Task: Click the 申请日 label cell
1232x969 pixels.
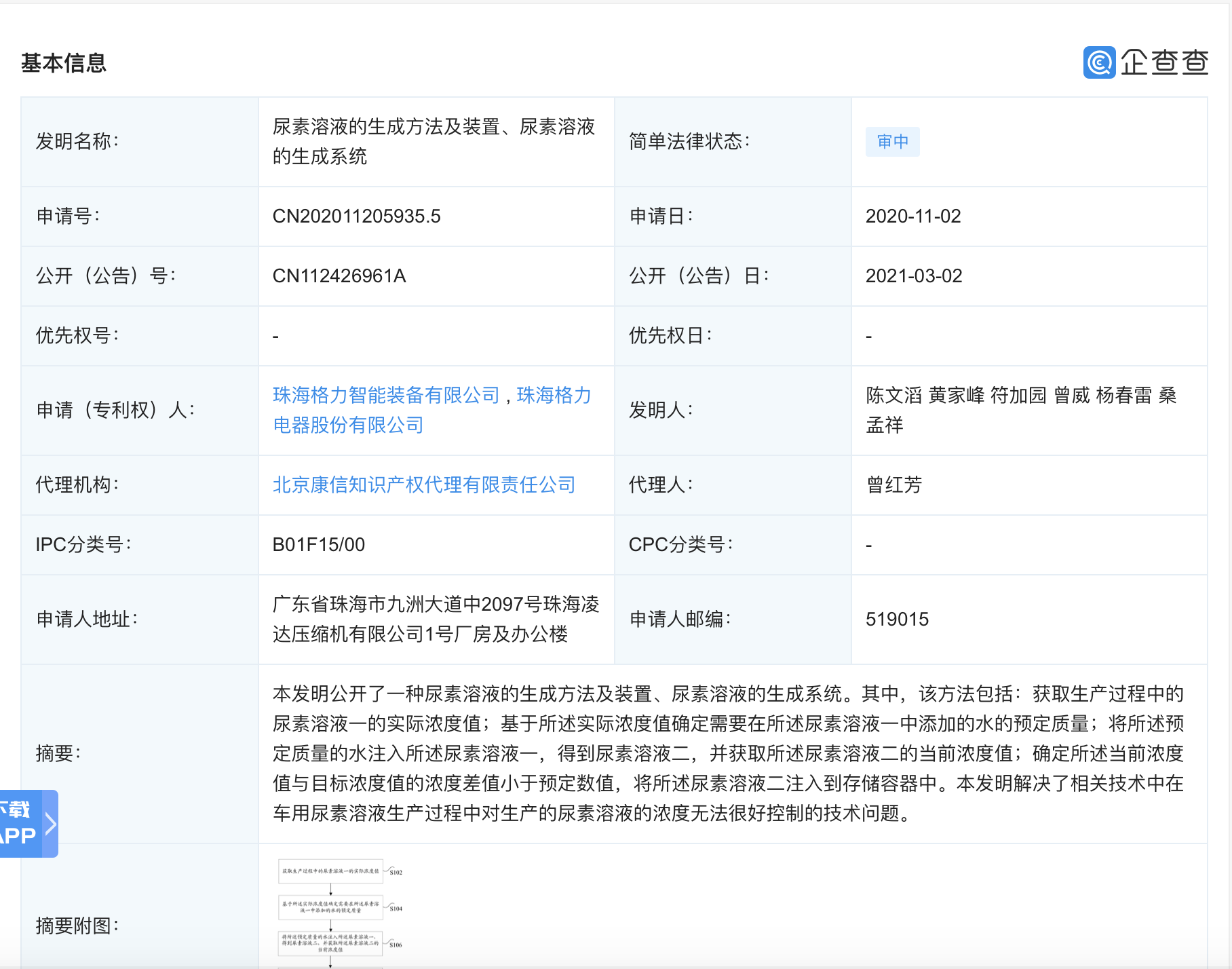Action: [x=733, y=216]
